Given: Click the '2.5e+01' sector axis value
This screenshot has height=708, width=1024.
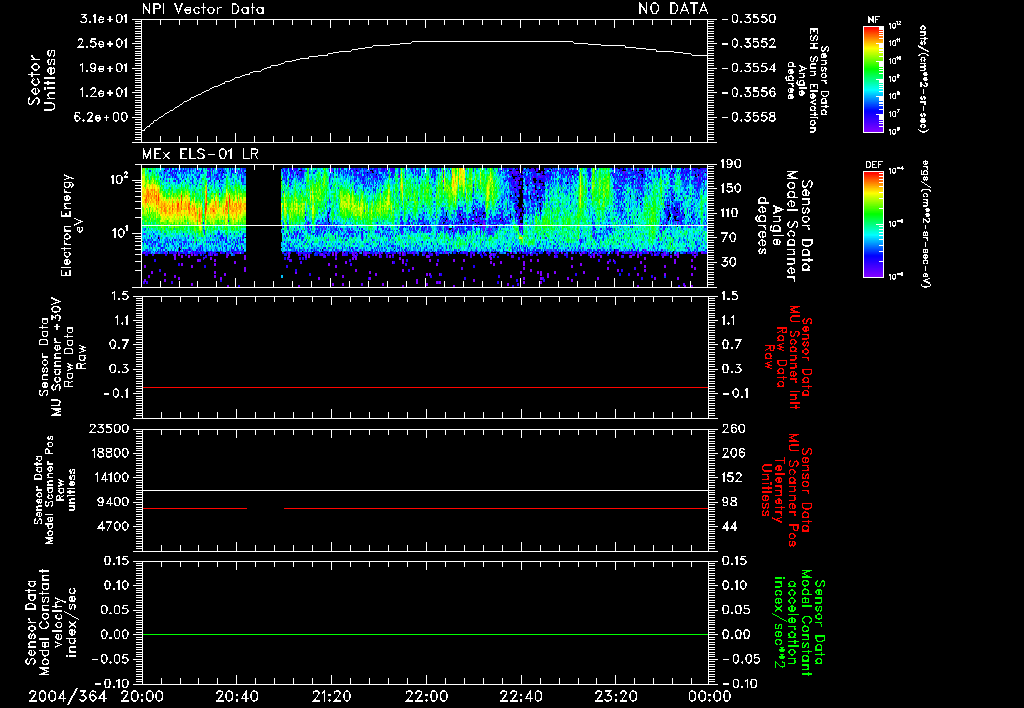Looking at the screenshot, I should coord(103,43).
